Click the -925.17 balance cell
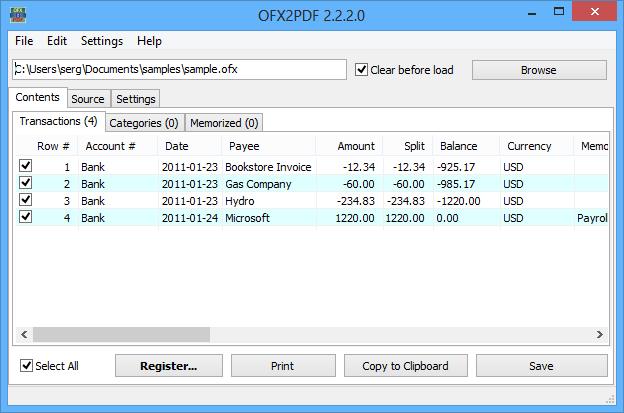This screenshot has height=413, width=624. tap(466, 167)
